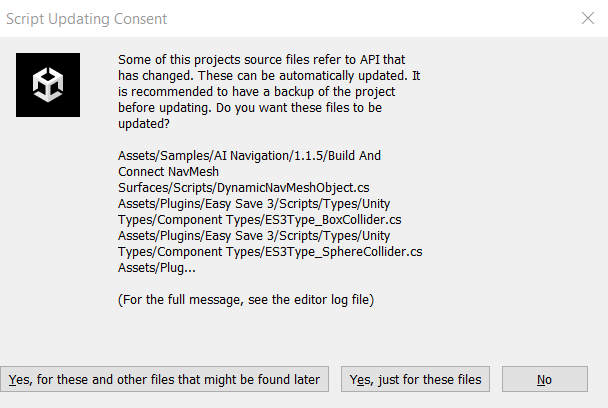Click the Unity logo icon

[48, 86]
